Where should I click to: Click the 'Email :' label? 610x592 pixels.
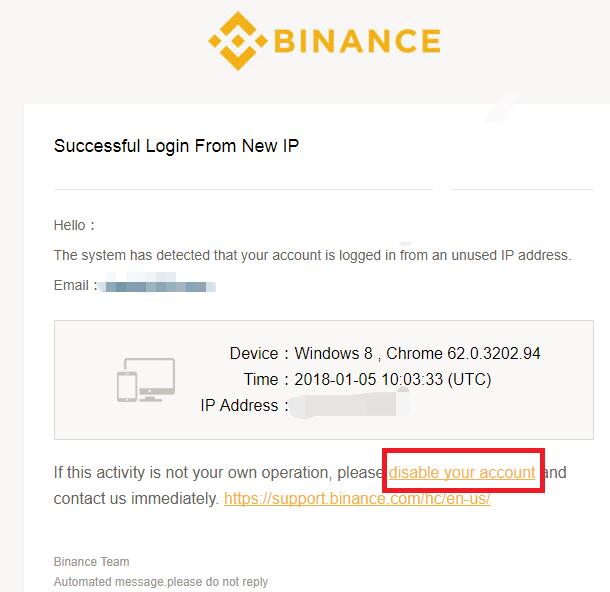point(75,285)
